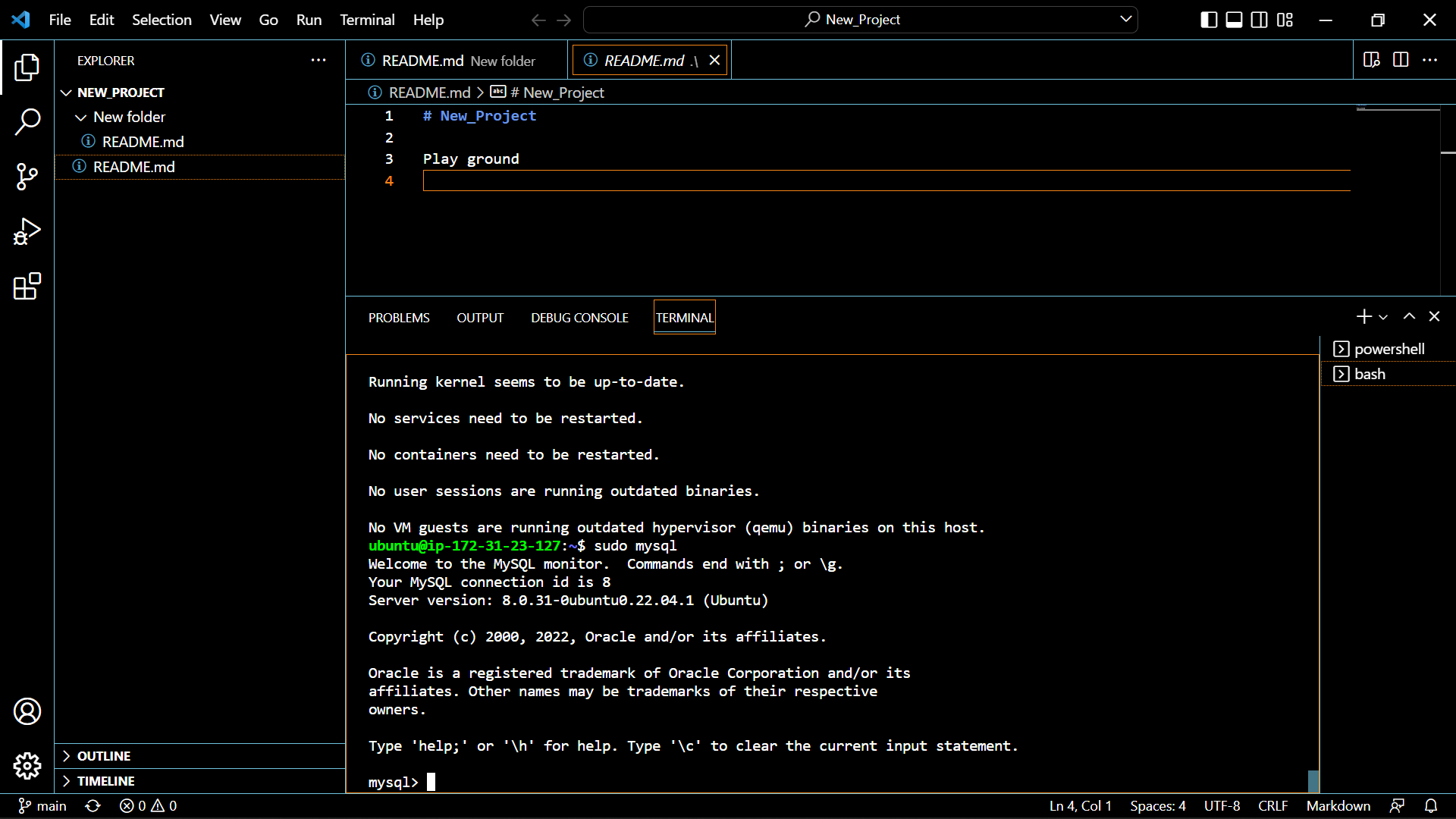
Task: Click the Markdown language mode indicator
Action: click(1338, 805)
